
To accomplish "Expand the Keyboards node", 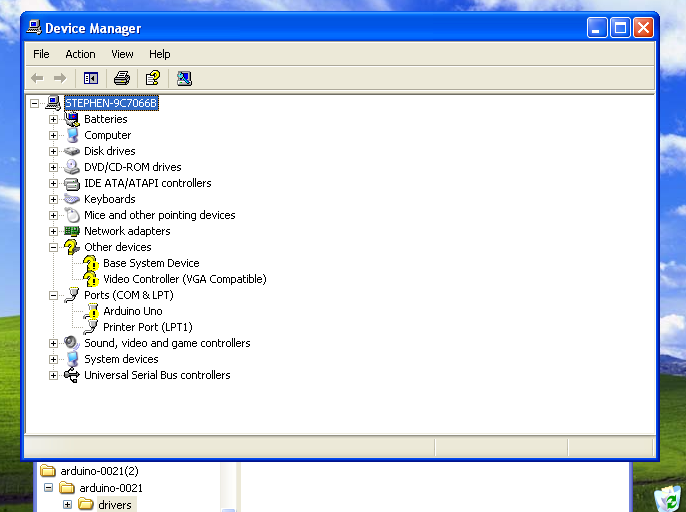I will 53,199.
